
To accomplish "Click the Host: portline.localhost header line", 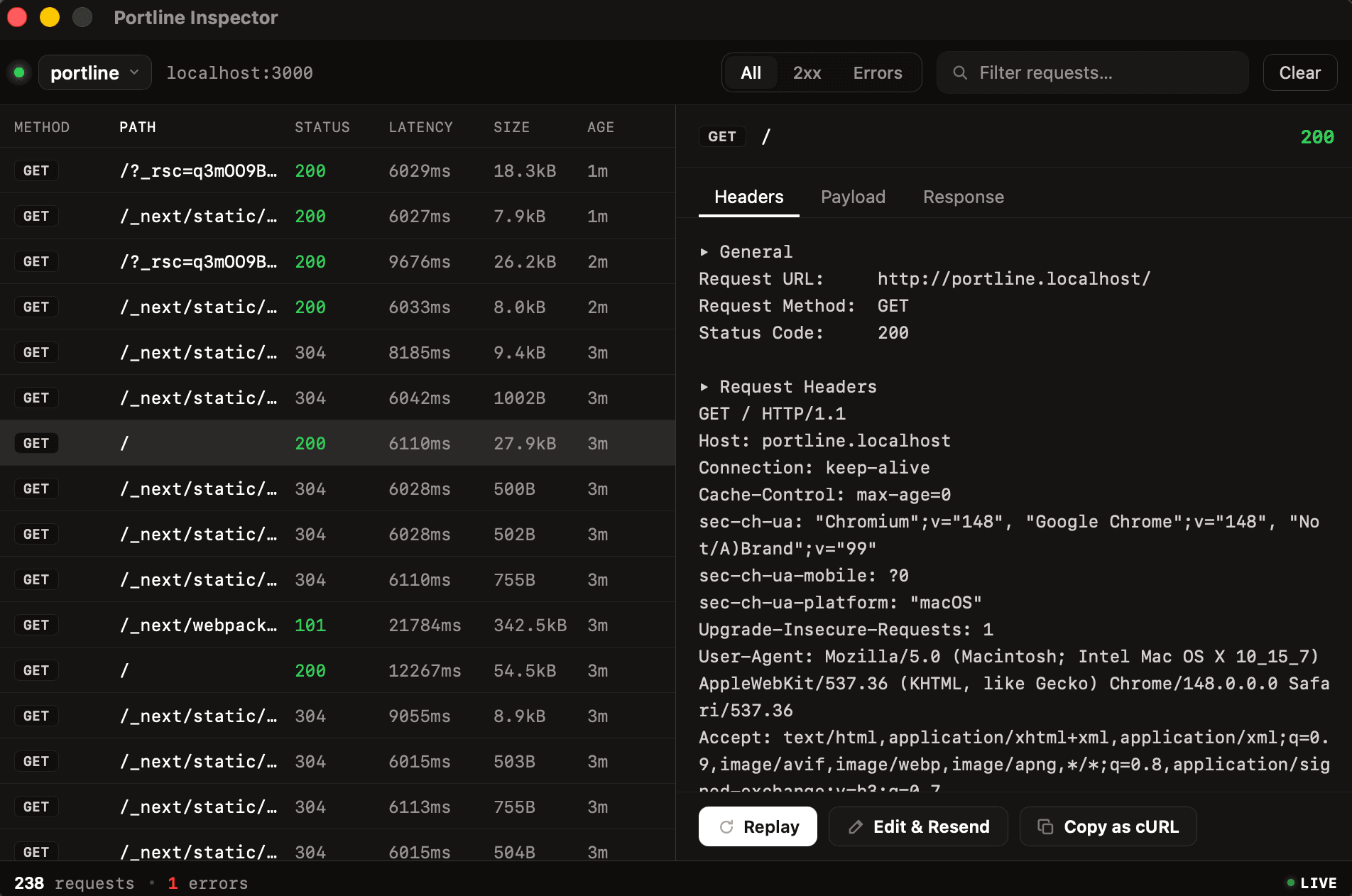I will pyautogui.click(x=824, y=440).
